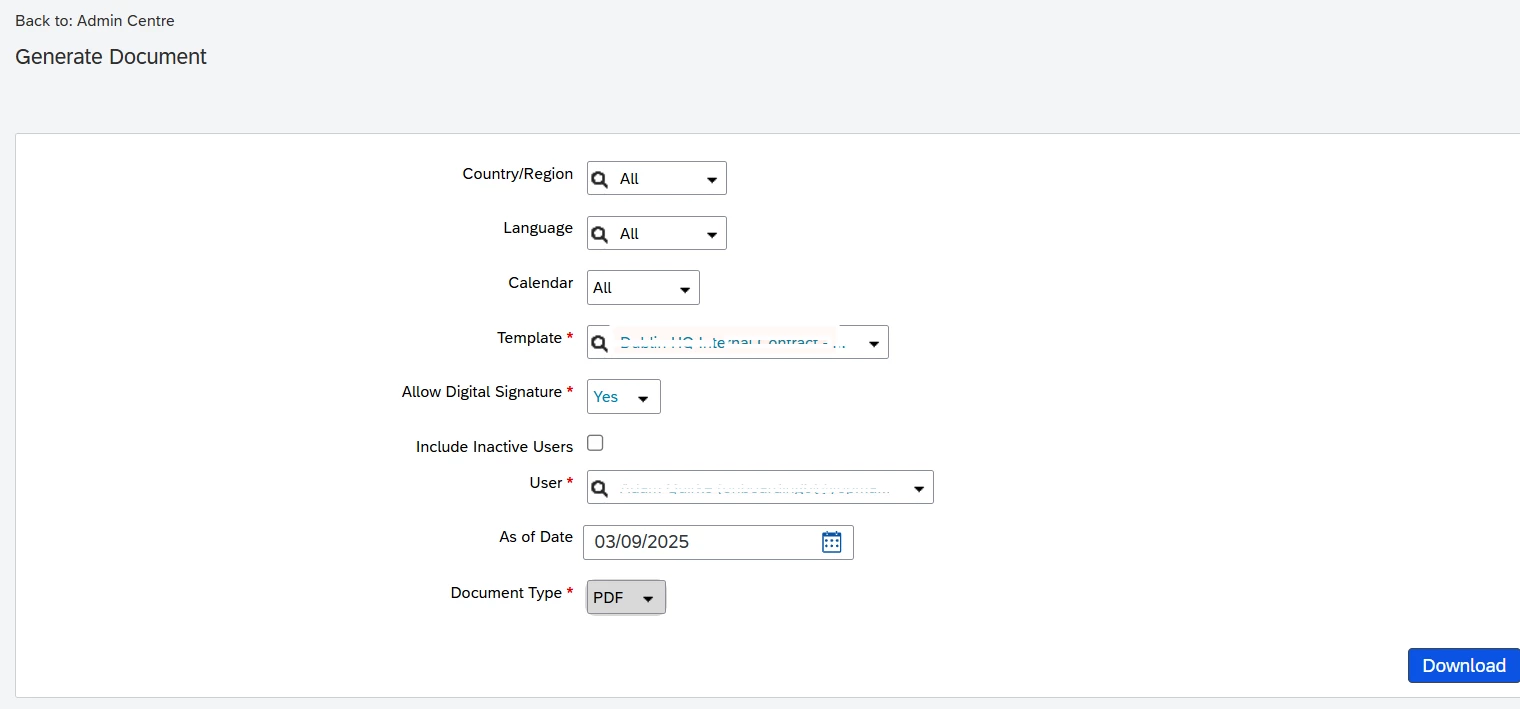Click the Language search magnifier icon

[600, 234]
